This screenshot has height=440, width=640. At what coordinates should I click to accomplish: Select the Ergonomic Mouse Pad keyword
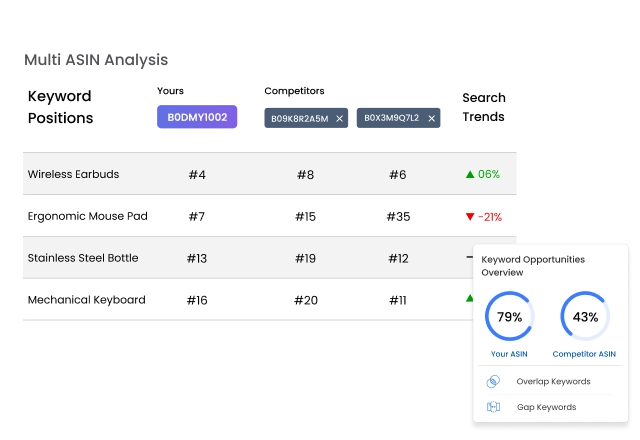pos(87,216)
